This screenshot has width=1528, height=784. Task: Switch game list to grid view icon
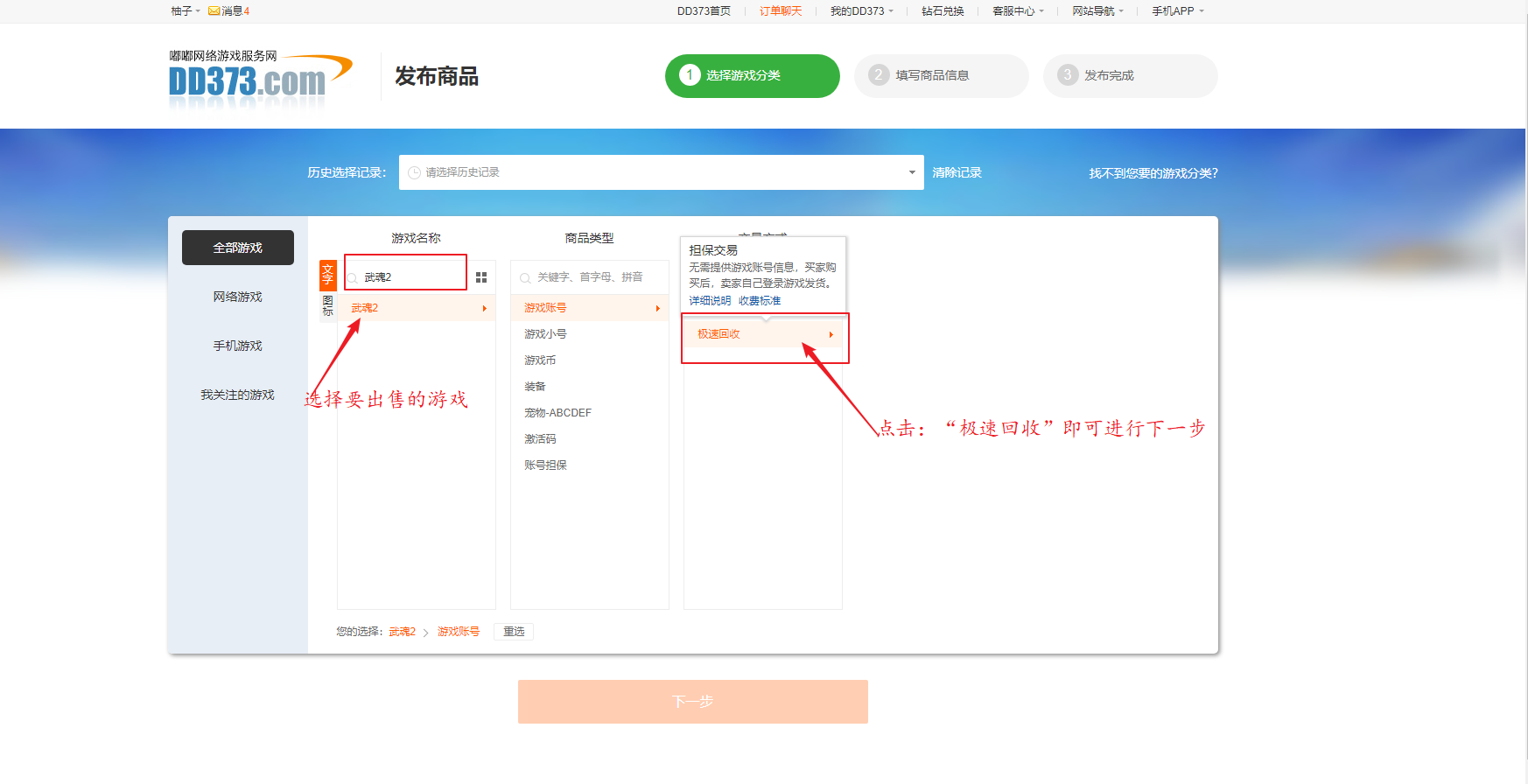point(481,277)
